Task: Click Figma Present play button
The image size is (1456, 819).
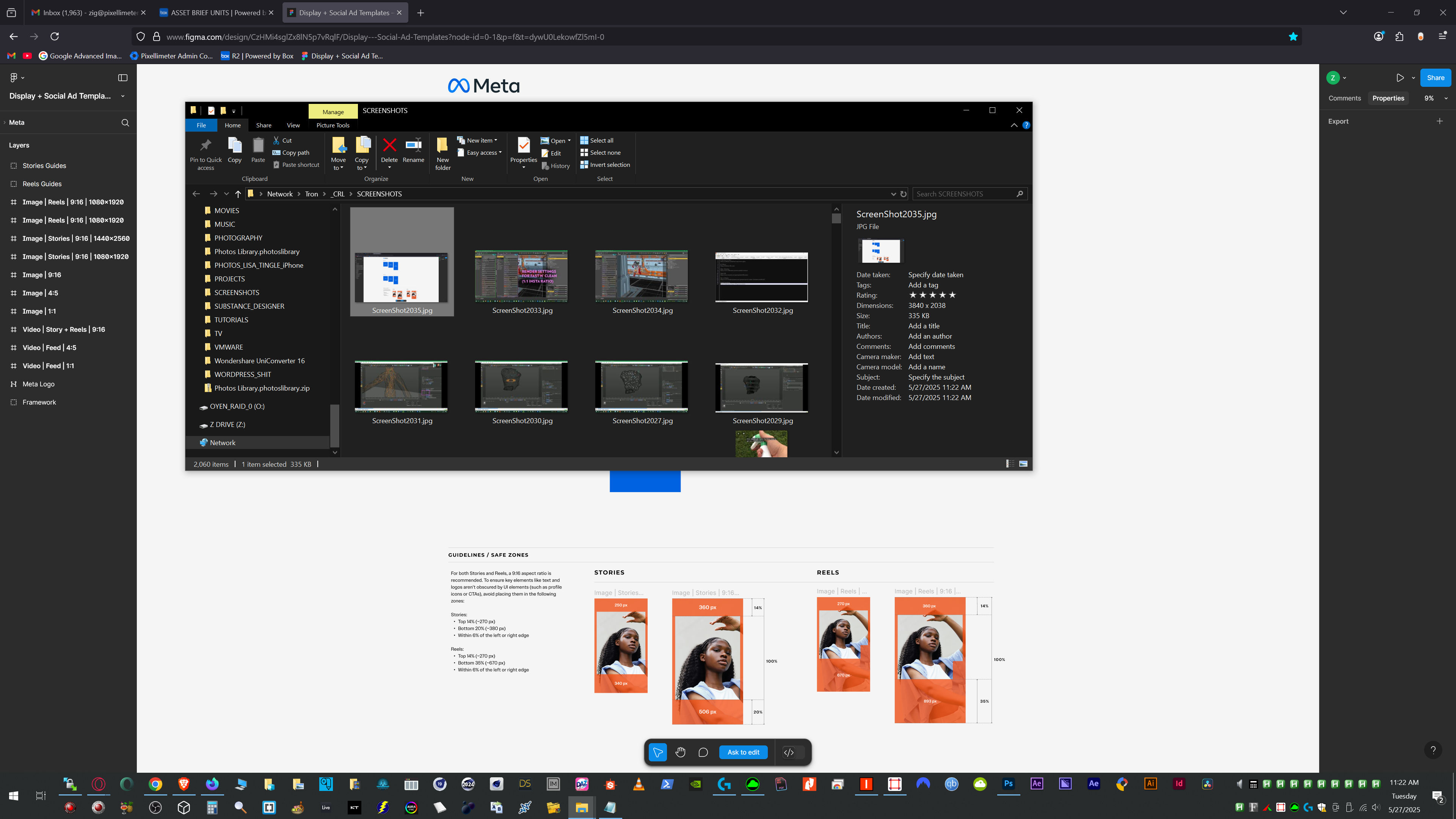Action: tap(1400, 78)
